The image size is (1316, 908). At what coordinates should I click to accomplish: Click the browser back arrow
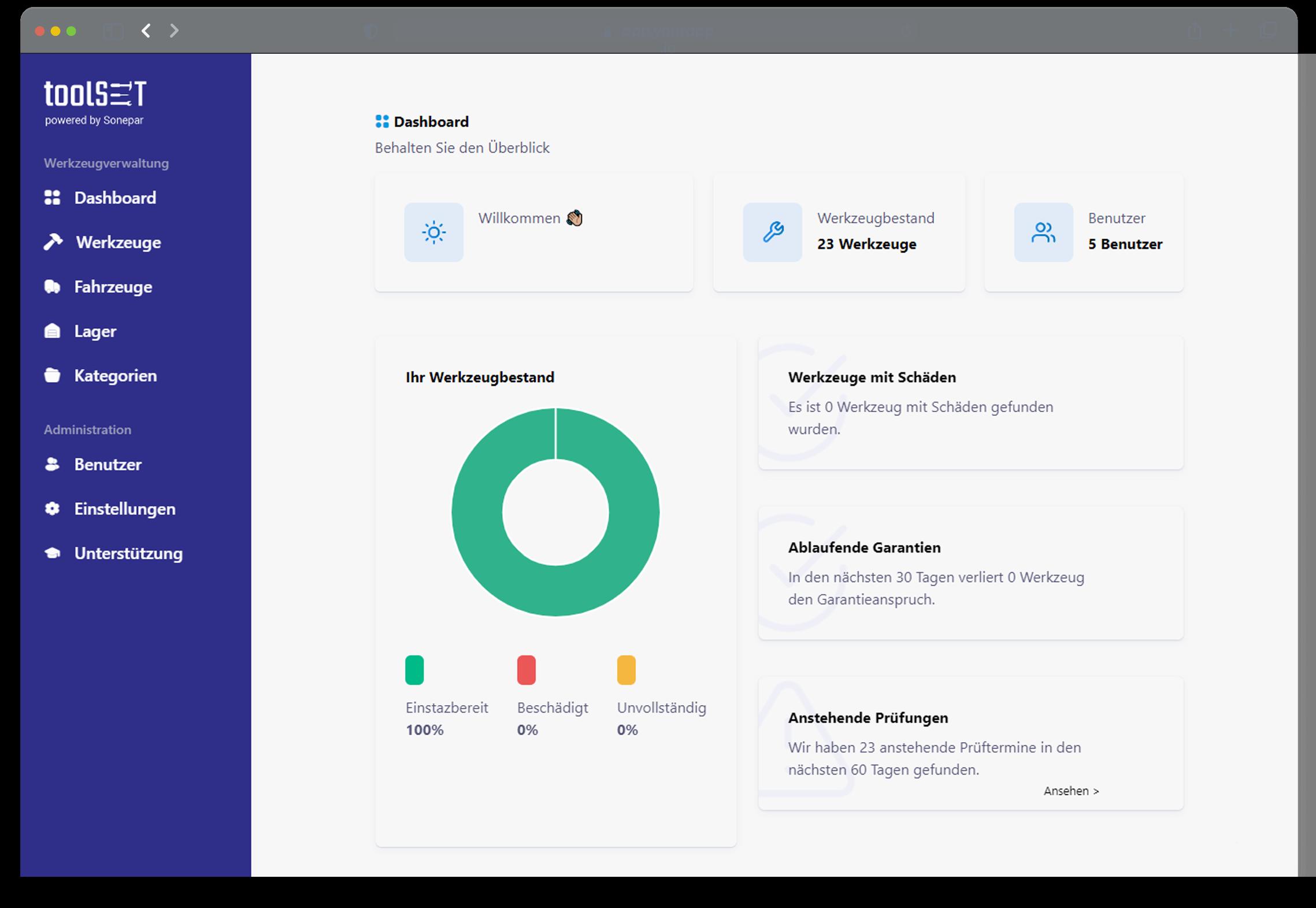(146, 31)
